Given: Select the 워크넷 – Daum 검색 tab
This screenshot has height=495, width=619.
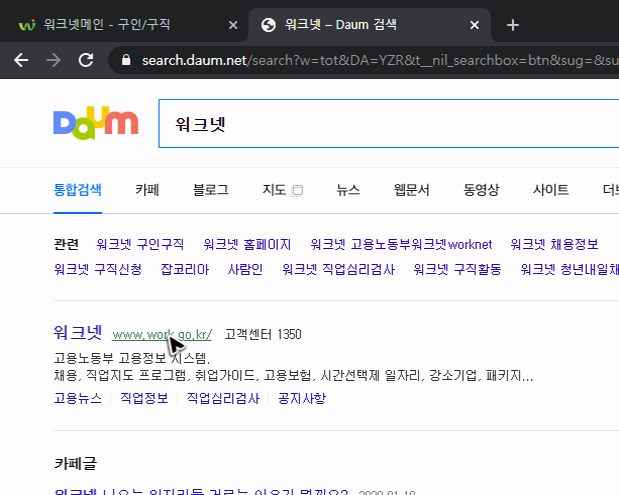Looking at the screenshot, I should click(341, 25).
